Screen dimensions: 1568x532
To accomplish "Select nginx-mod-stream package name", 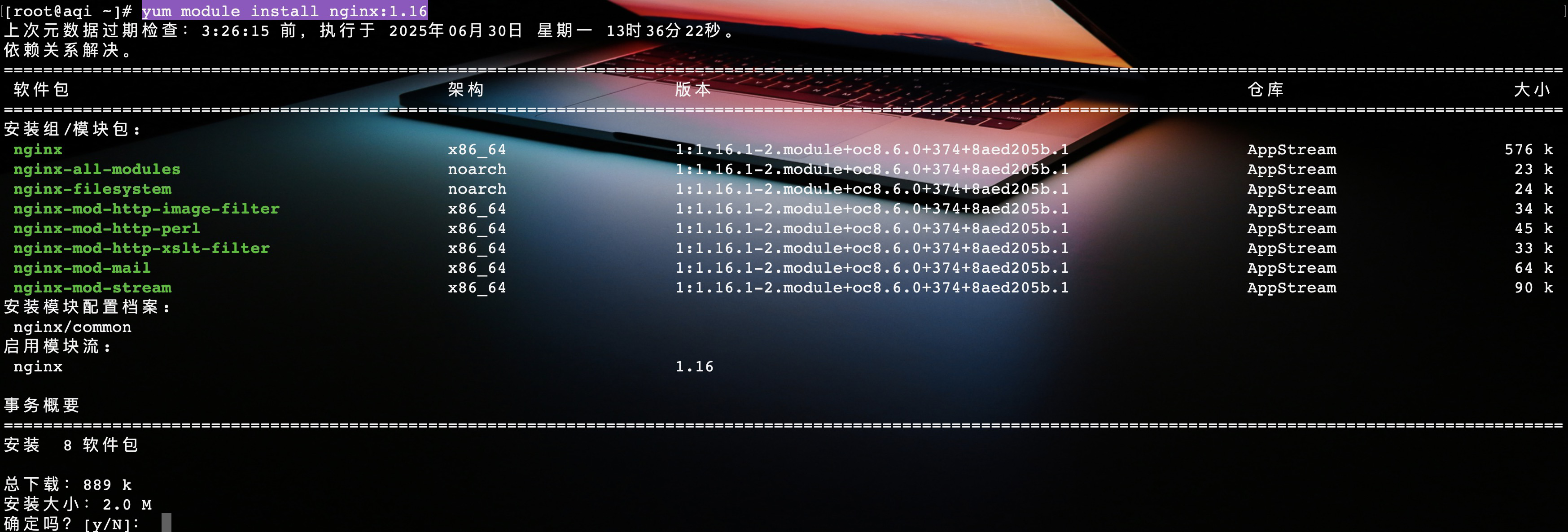I will click(92, 287).
